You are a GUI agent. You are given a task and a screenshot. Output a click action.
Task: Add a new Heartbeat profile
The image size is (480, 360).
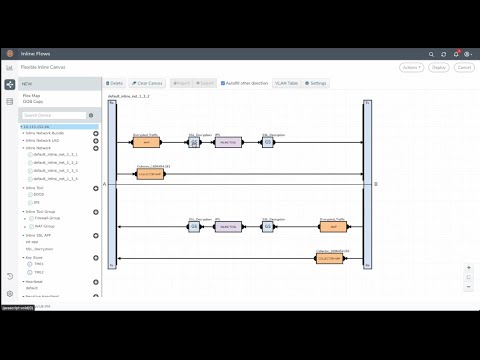96,282
